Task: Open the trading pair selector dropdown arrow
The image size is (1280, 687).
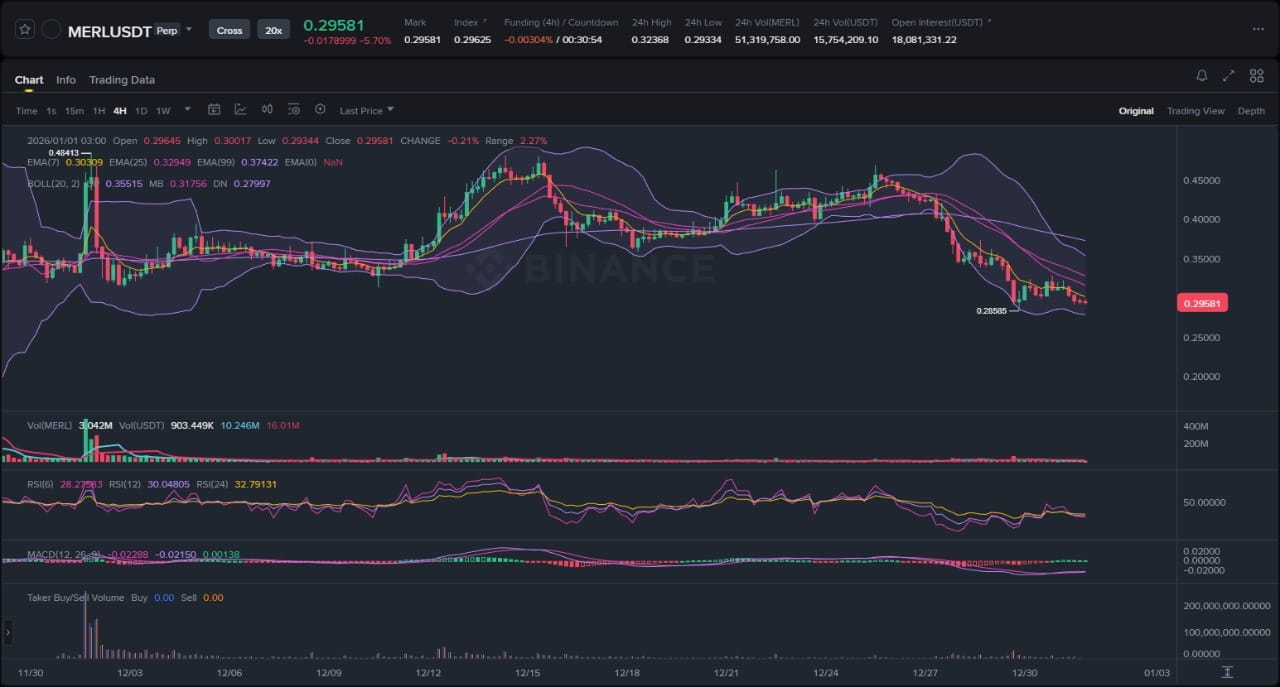Action: (188, 30)
